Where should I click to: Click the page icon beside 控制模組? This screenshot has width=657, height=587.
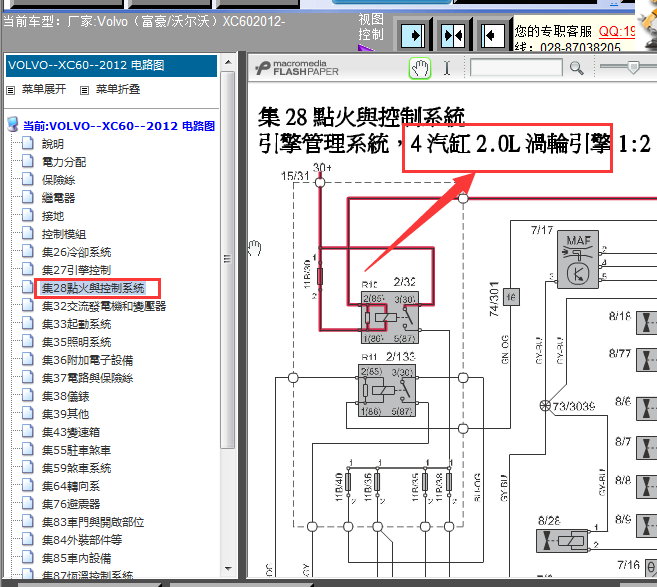pos(28,233)
